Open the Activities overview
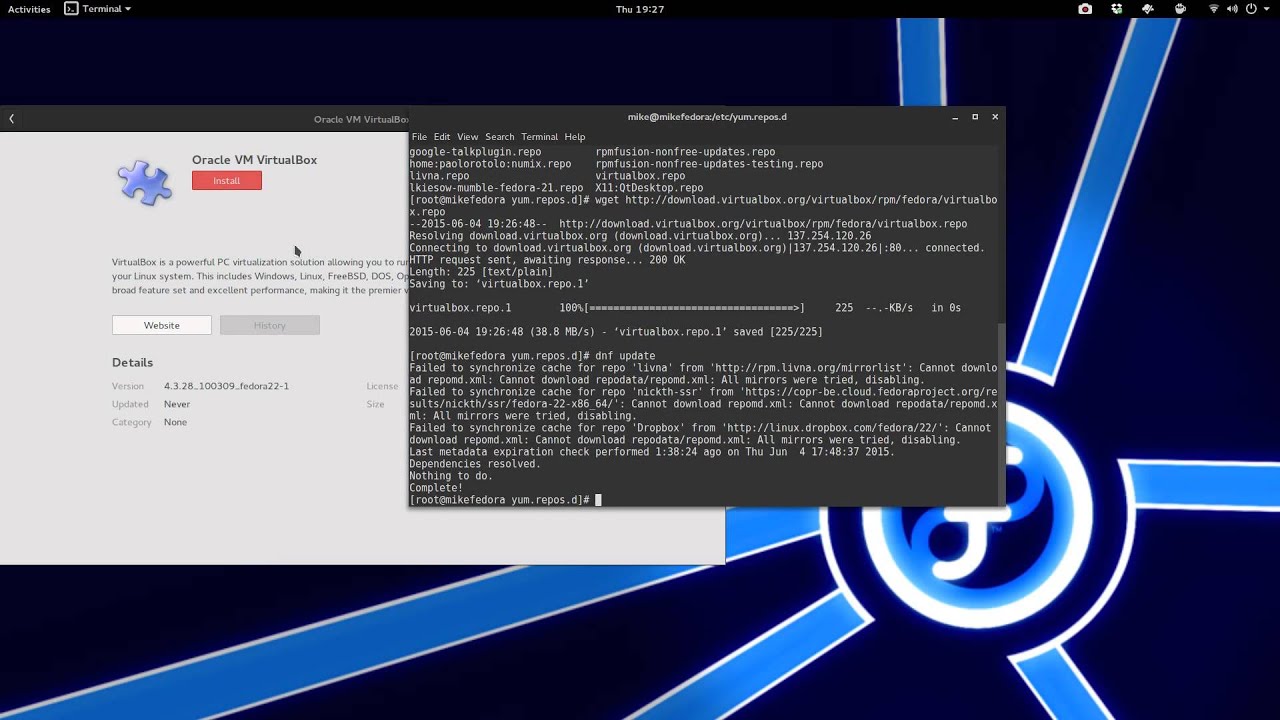Screen dimensions: 1280x720 [29, 9]
